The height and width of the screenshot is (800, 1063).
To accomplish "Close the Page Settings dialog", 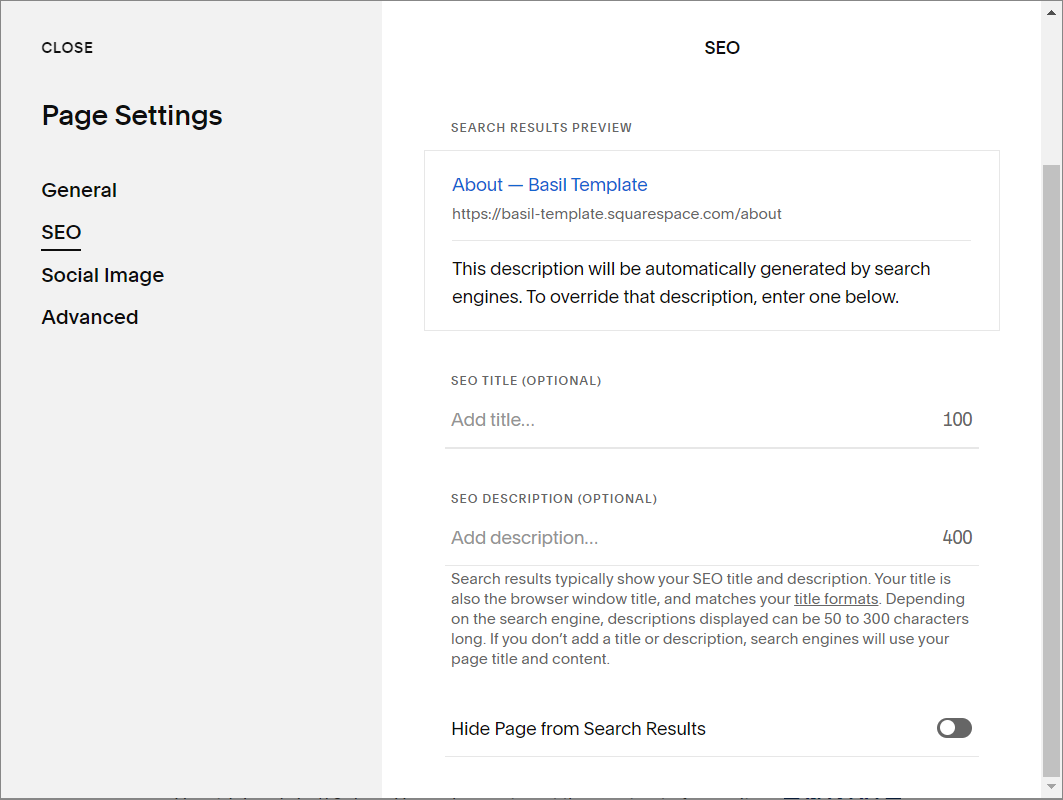I will tap(67, 48).
